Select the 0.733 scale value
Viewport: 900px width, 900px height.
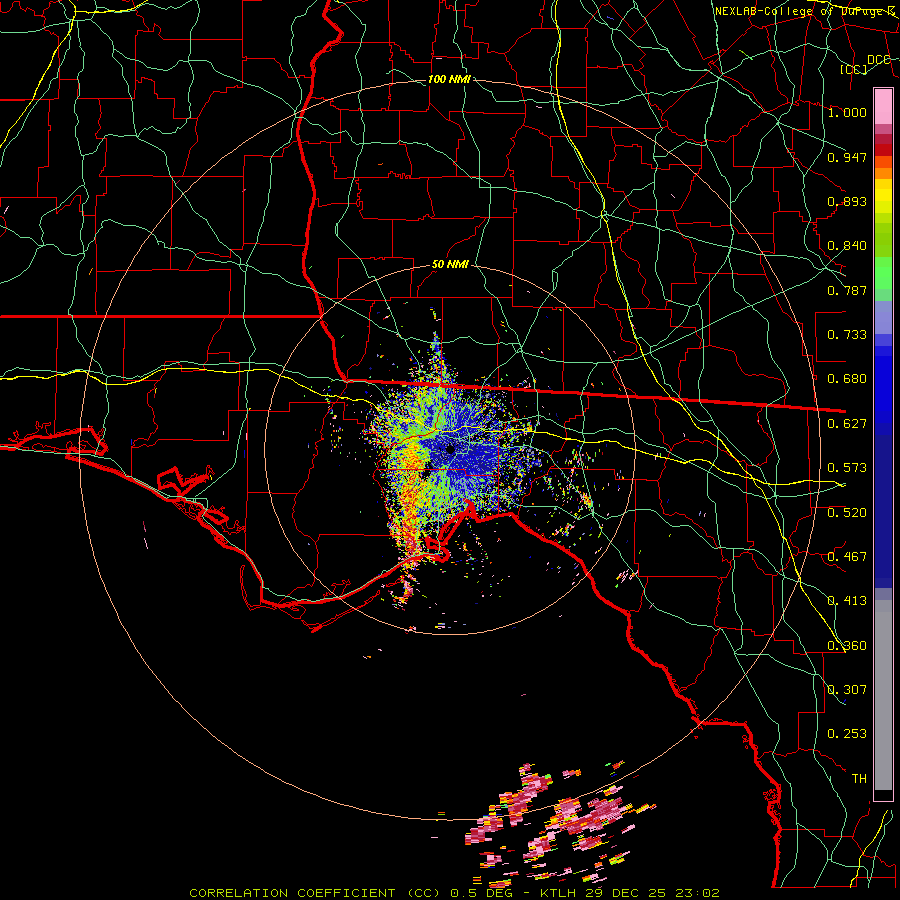pyautogui.click(x=847, y=335)
